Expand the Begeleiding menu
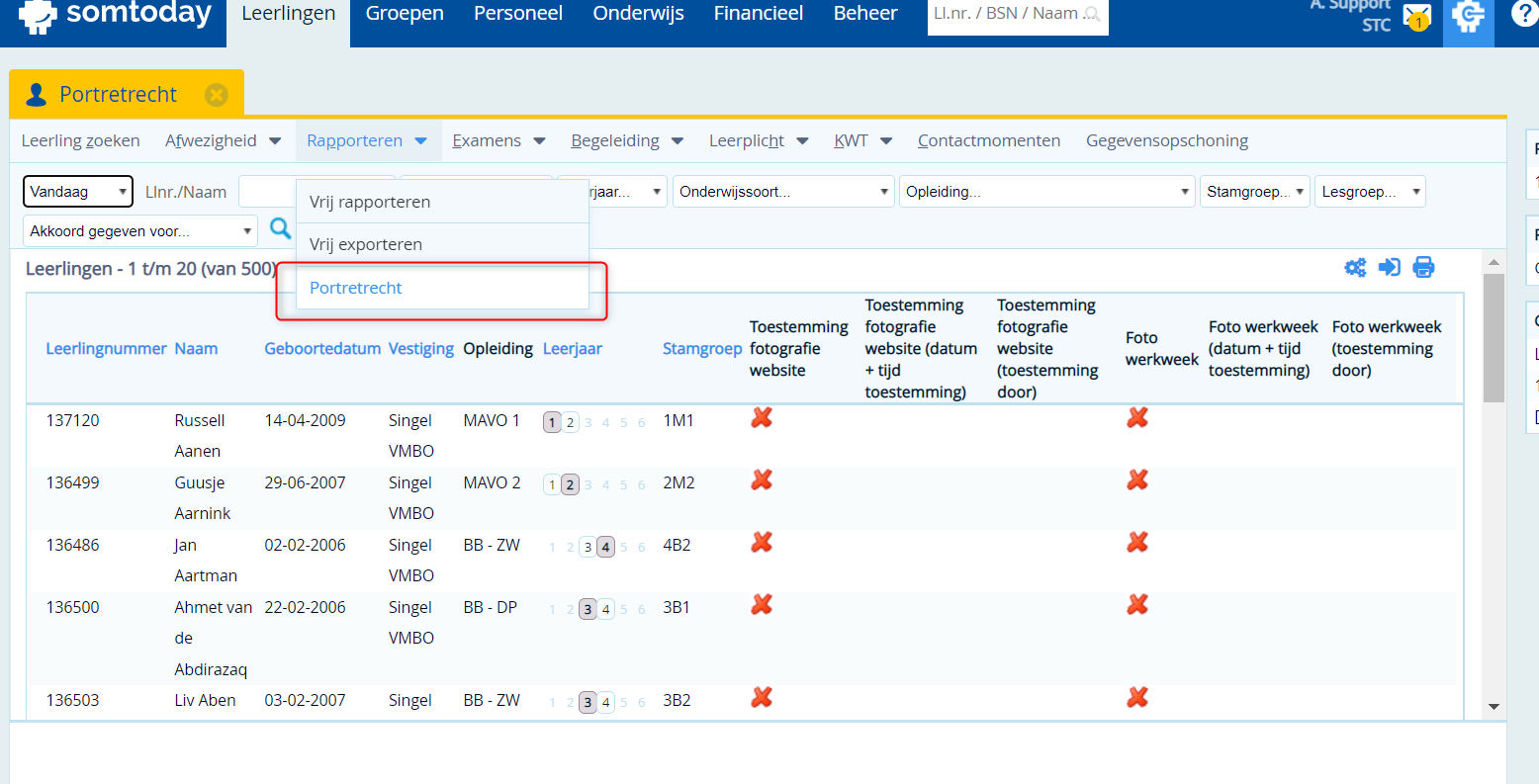The height and width of the screenshot is (784, 1539). click(x=627, y=141)
